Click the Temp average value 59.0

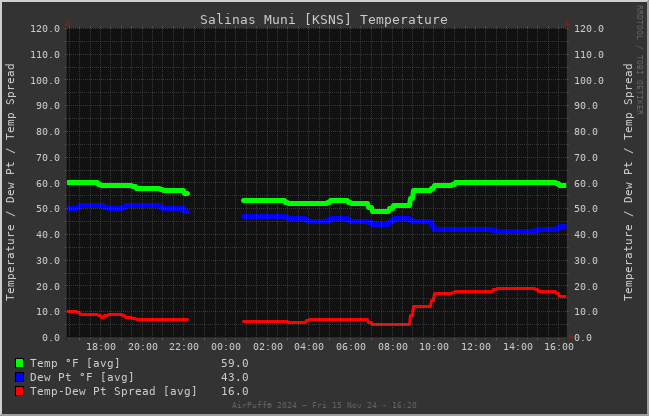235,363
